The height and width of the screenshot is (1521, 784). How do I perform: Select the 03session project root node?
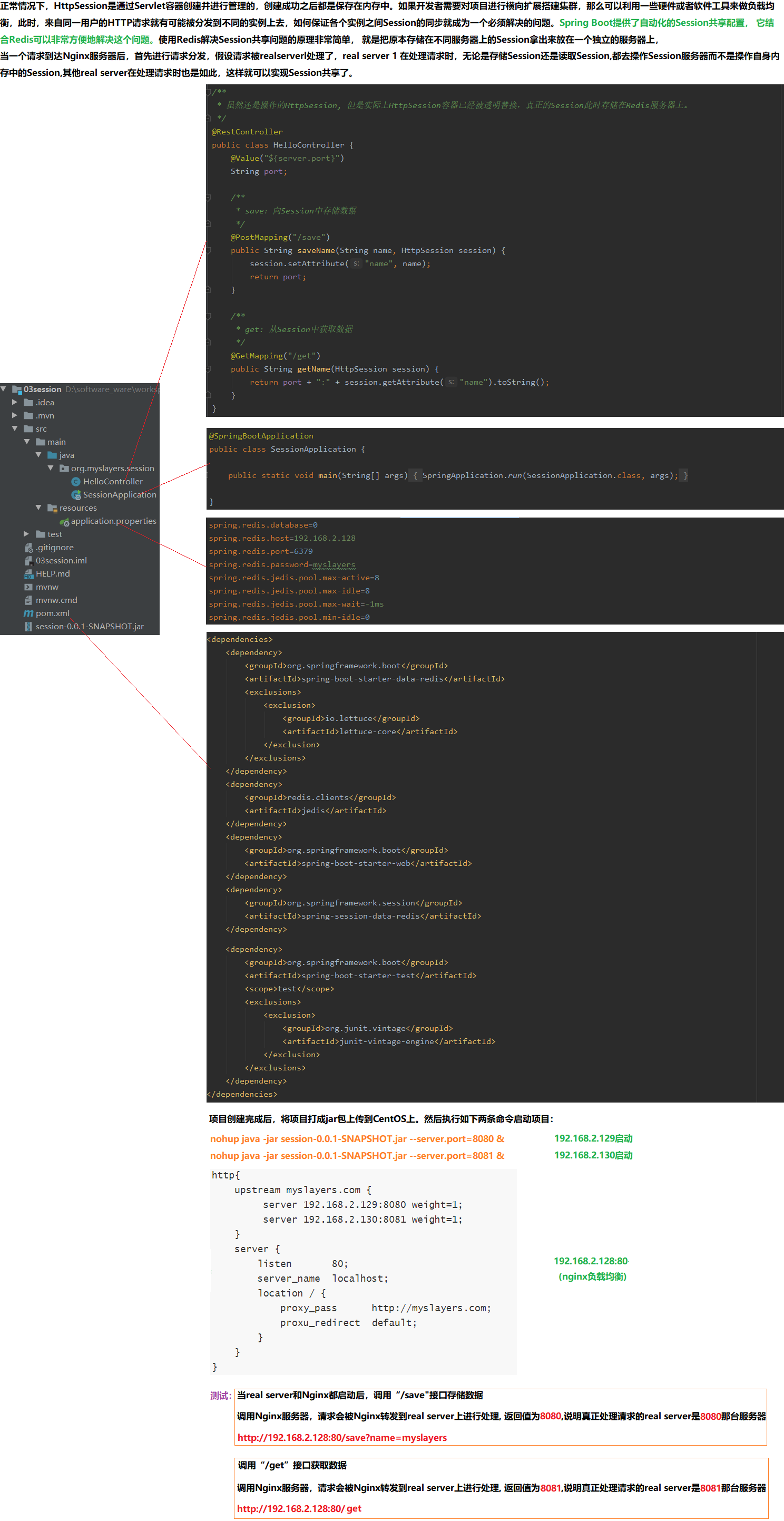[x=43, y=389]
